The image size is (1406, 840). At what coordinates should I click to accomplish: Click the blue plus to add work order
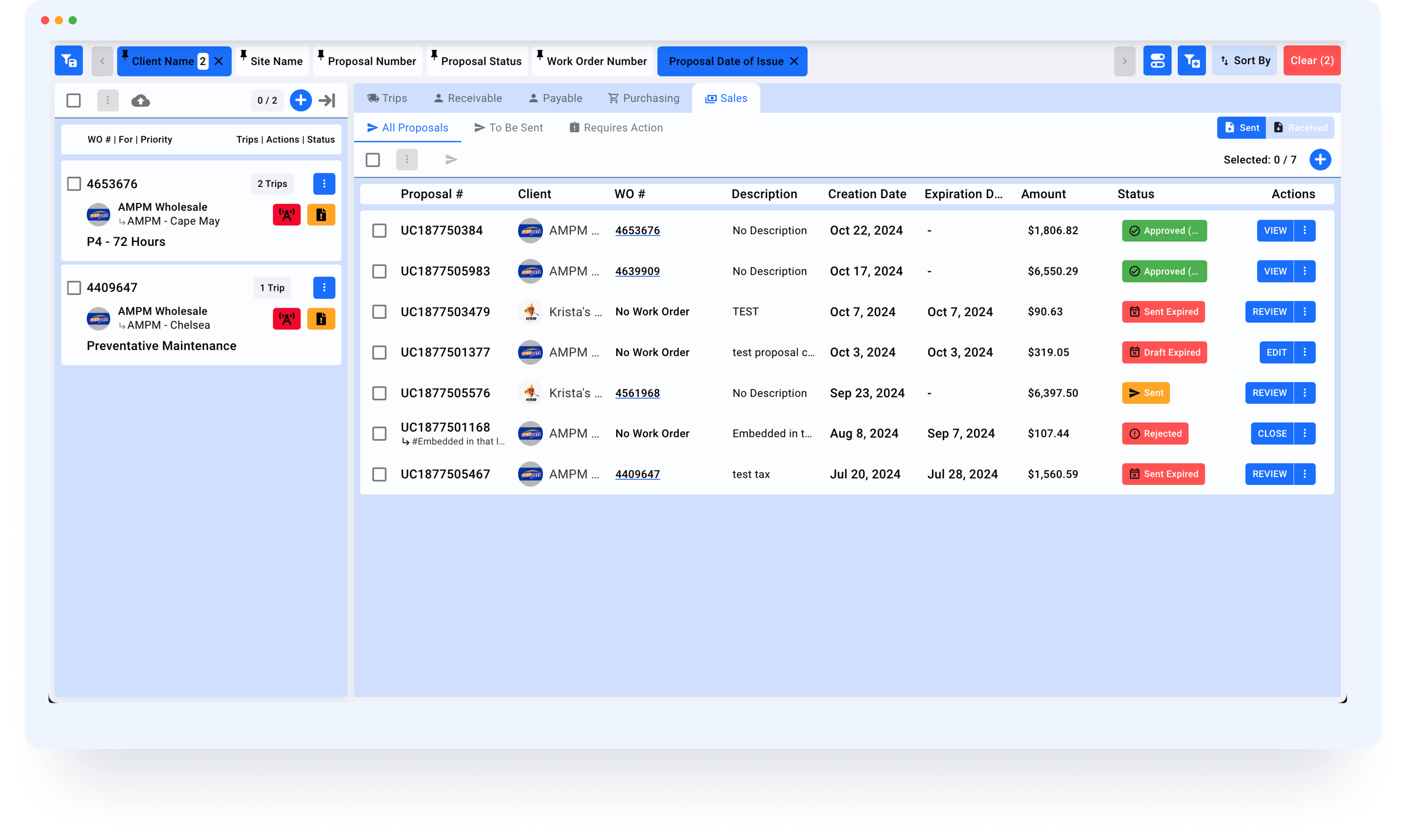click(301, 100)
